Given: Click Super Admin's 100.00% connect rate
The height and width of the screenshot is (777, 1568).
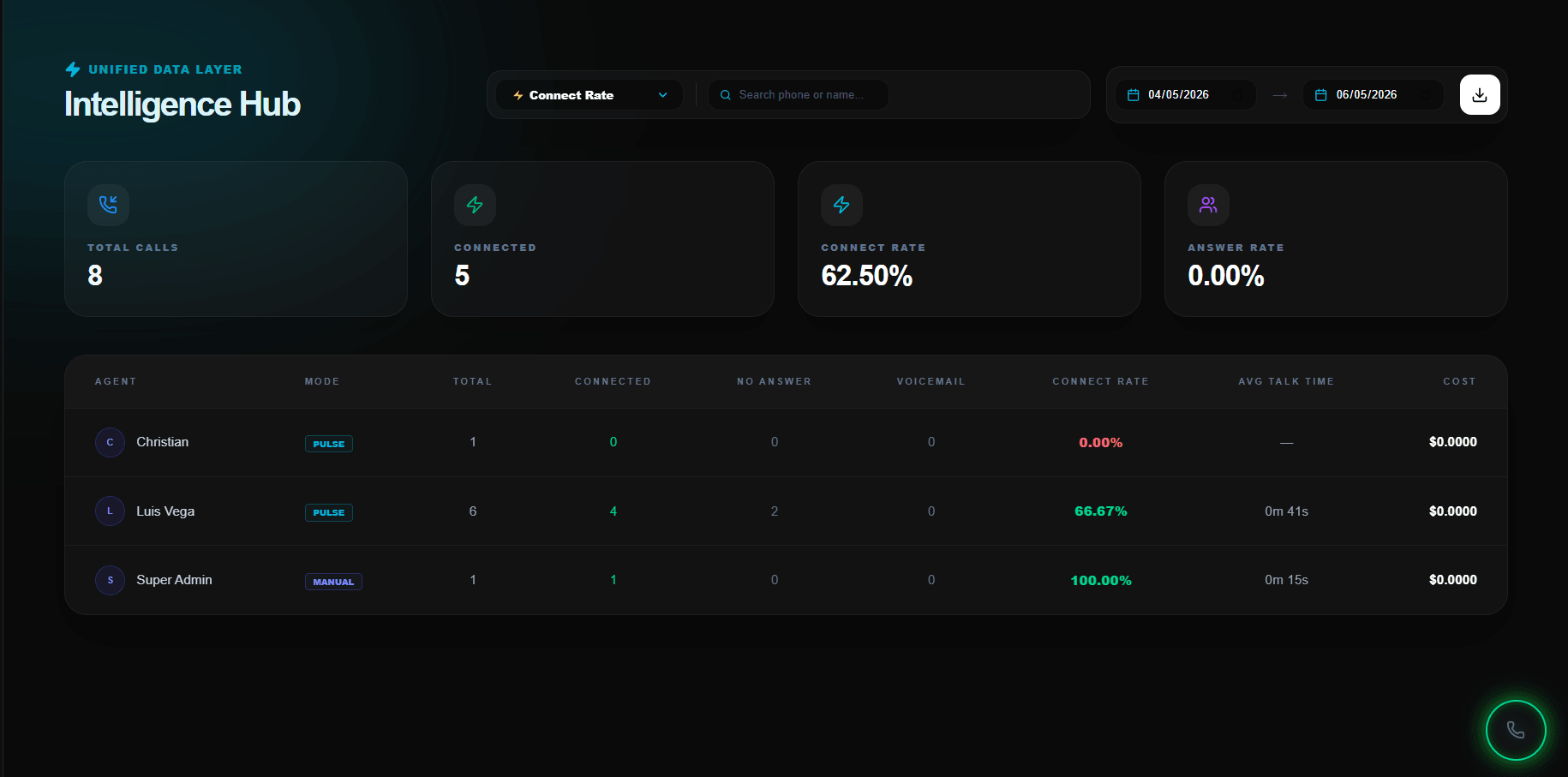Looking at the screenshot, I should (1101, 581).
